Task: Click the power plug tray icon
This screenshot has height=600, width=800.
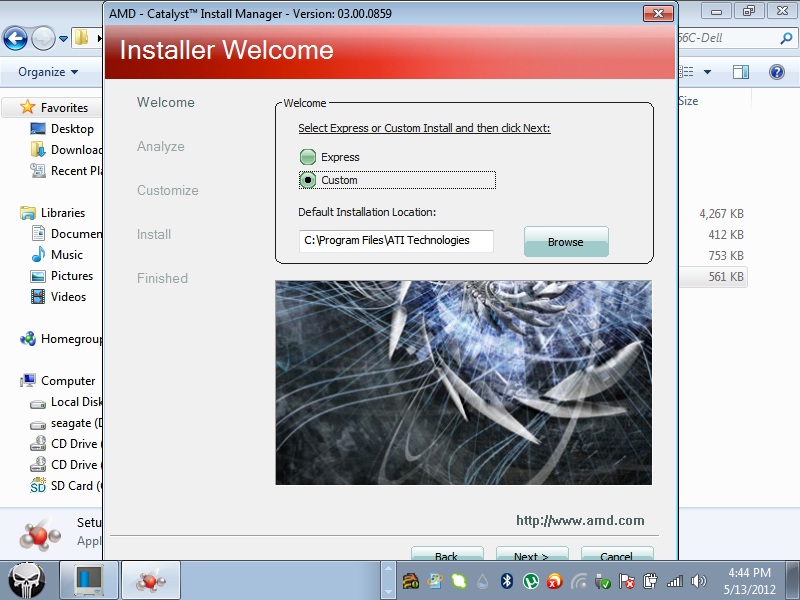Action: [651, 581]
